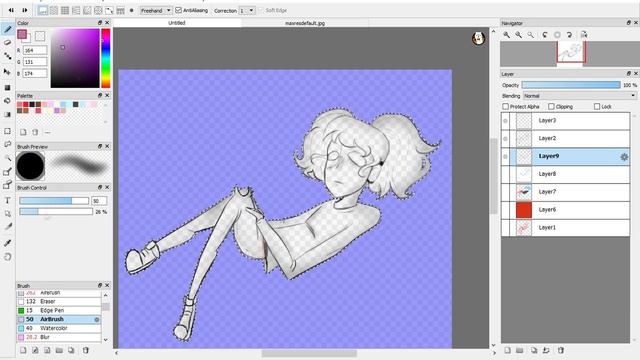Enable Clipping checkbox
The width and height of the screenshot is (640, 360).
(551, 107)
